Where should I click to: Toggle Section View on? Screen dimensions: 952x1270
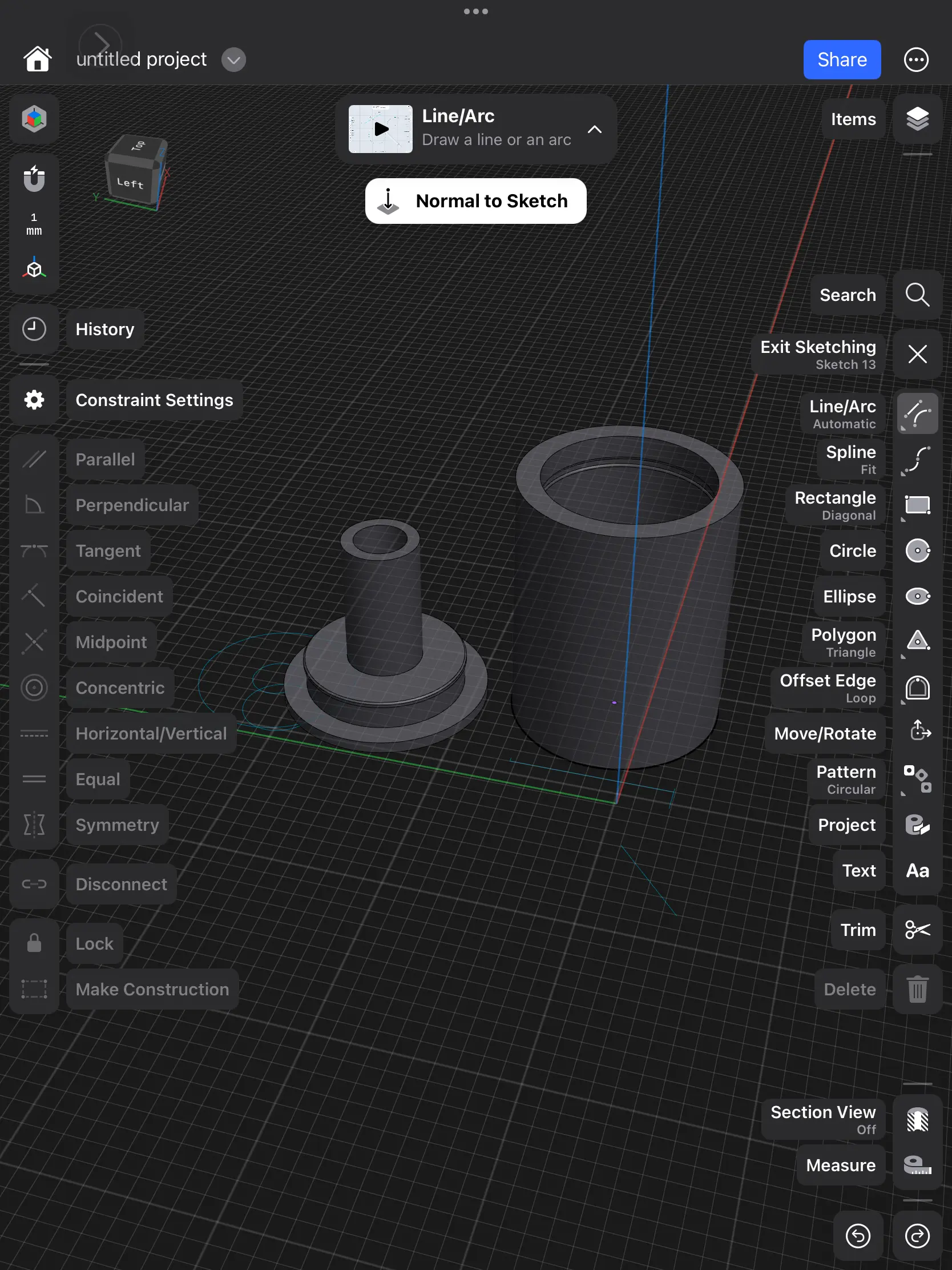coord(917,1120)
